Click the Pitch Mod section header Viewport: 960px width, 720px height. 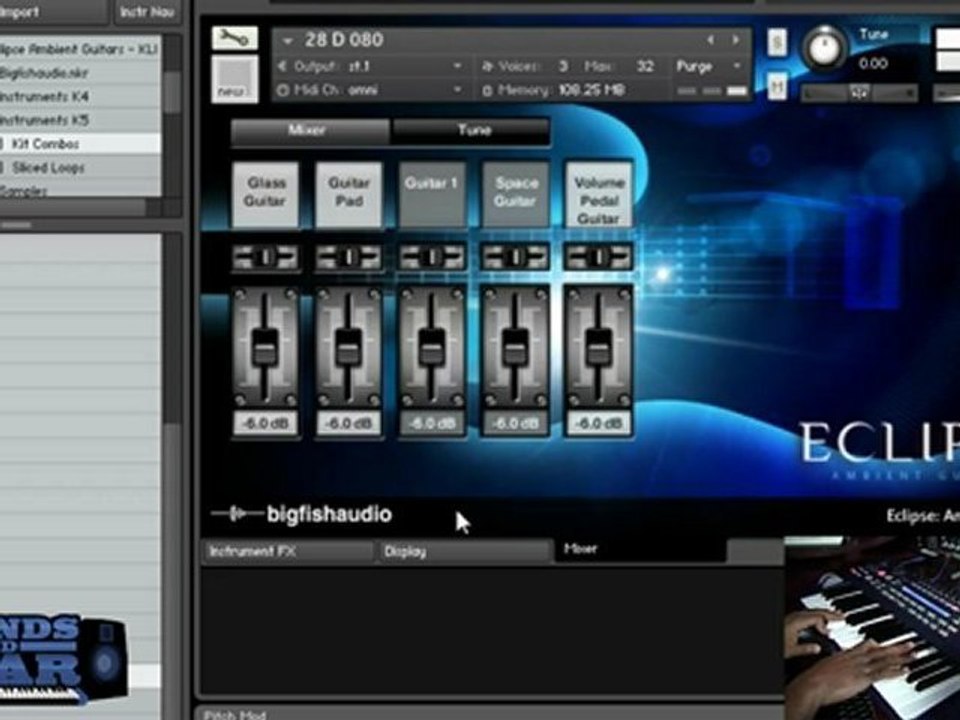coord(234,714)
